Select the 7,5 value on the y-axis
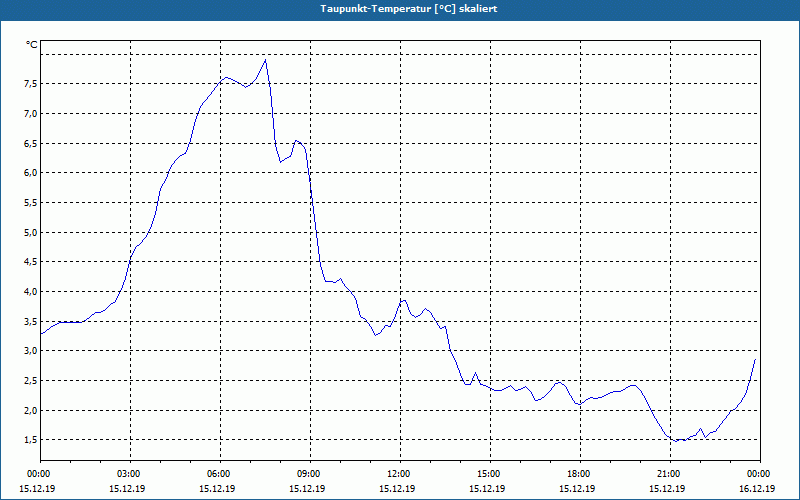Screen dimensions: 800x500 tap(31, 84)
